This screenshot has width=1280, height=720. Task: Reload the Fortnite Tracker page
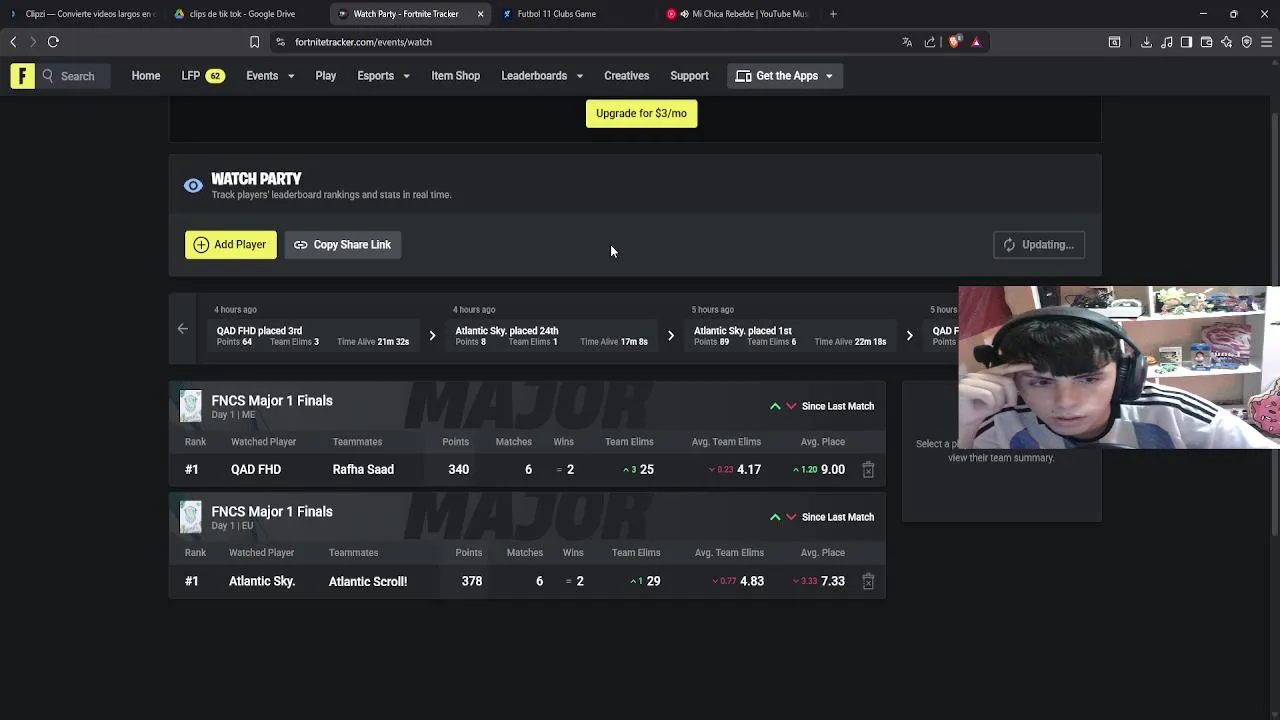pyautogui.click(x=53, y=42)
